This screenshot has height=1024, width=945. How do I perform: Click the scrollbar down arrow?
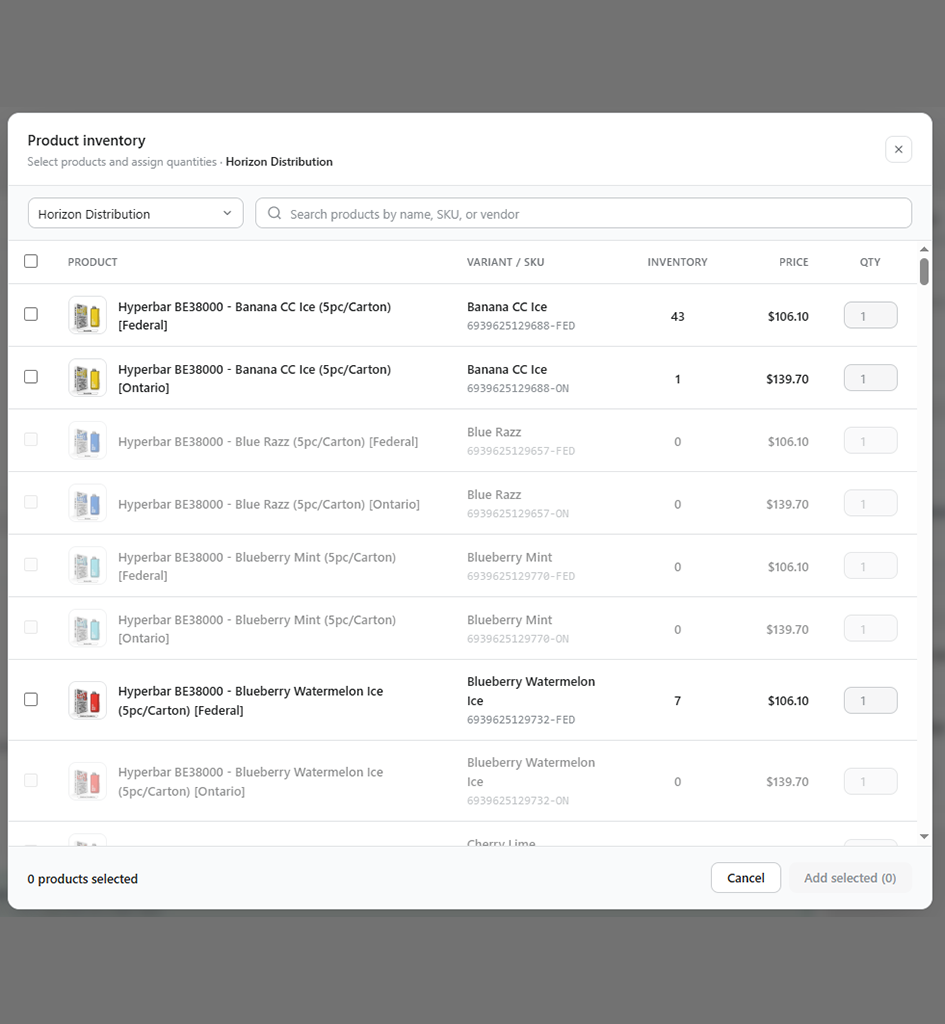coord(923,837)
